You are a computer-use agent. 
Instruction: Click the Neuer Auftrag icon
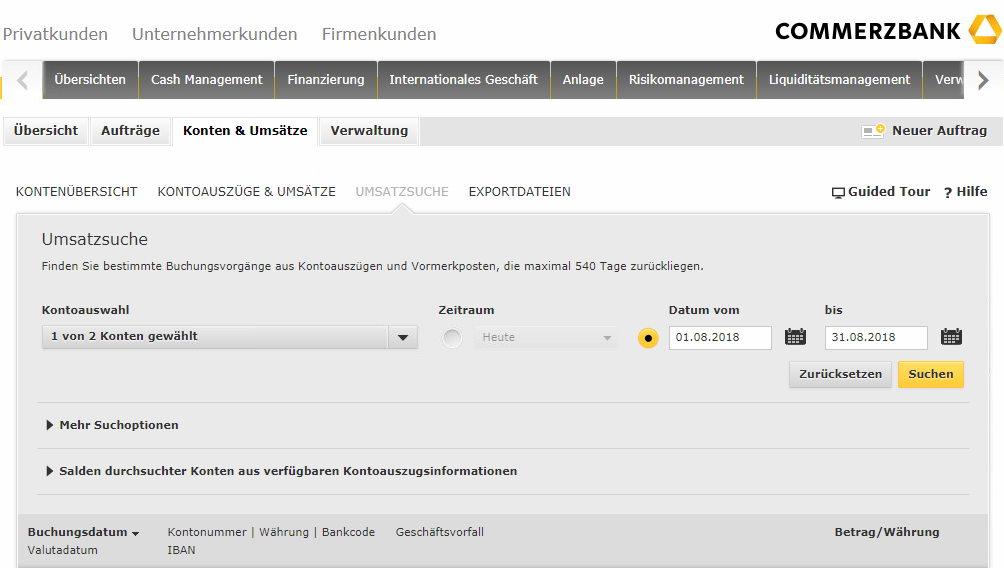[873, 131]
